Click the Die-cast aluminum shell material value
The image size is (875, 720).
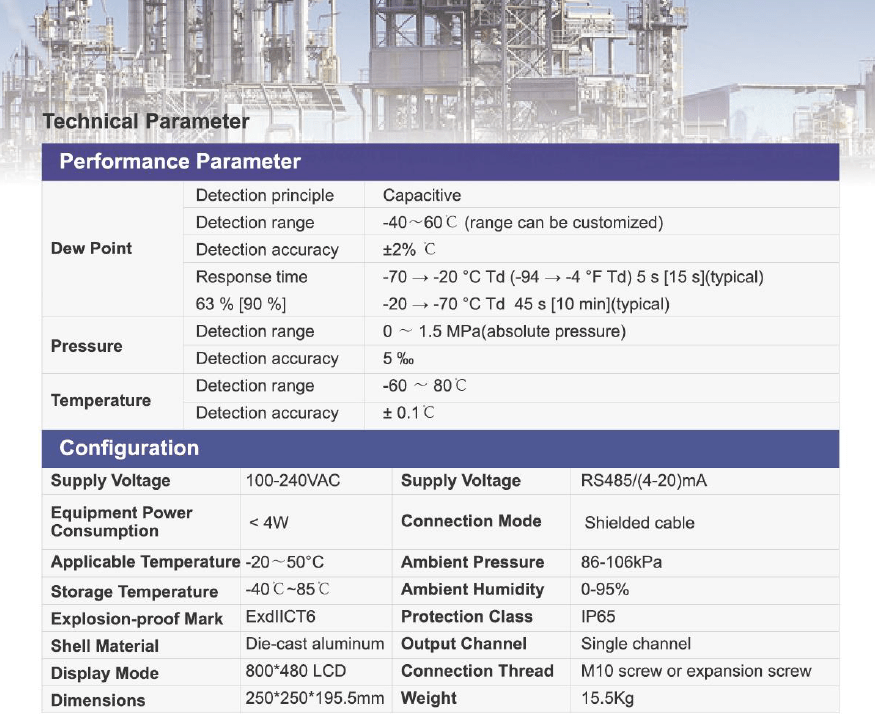[314, 644]
